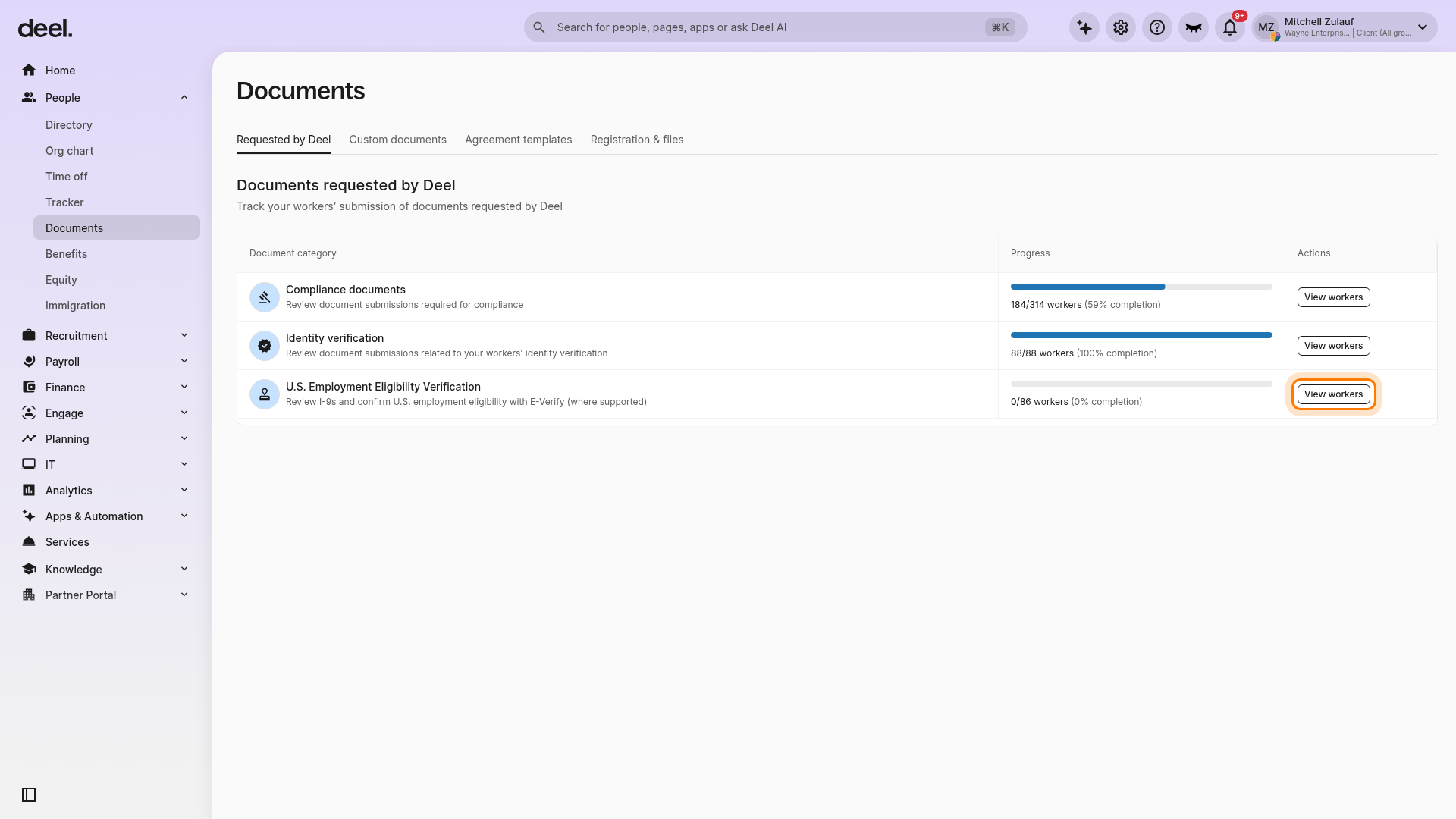The image size is (1456, 819).
Task: Click the Home house icon
Action: (x=29, y=70)
